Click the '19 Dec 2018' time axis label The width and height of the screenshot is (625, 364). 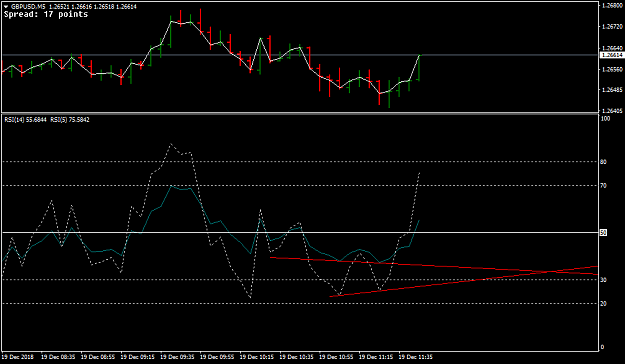tap(18, 357)
